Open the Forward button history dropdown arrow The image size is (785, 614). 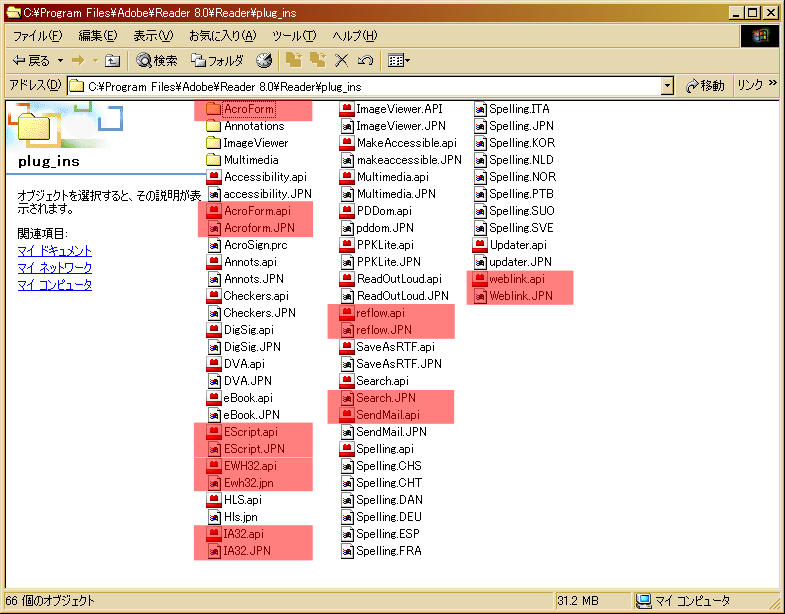[95, 61]
